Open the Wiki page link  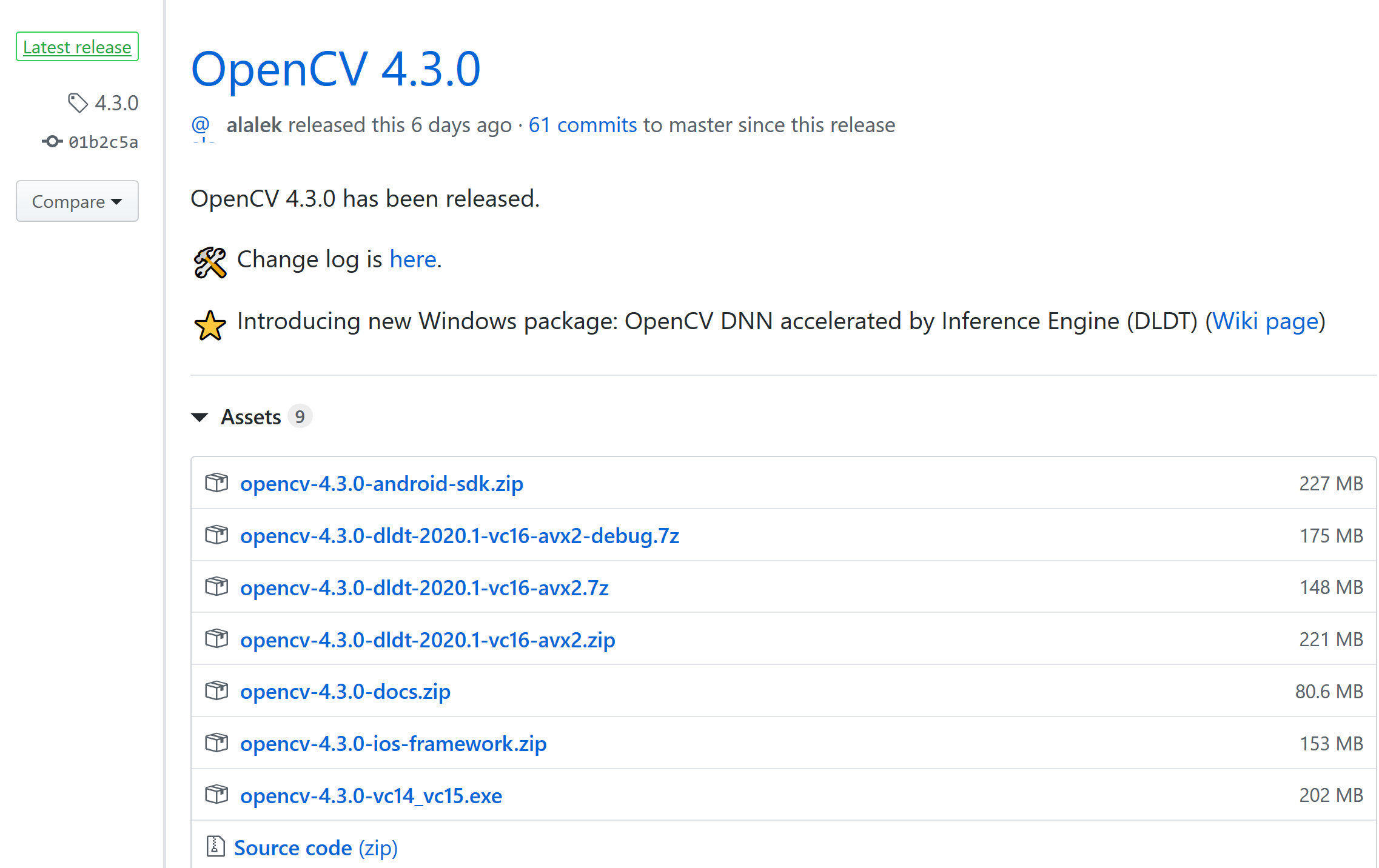coord(1266,321)
